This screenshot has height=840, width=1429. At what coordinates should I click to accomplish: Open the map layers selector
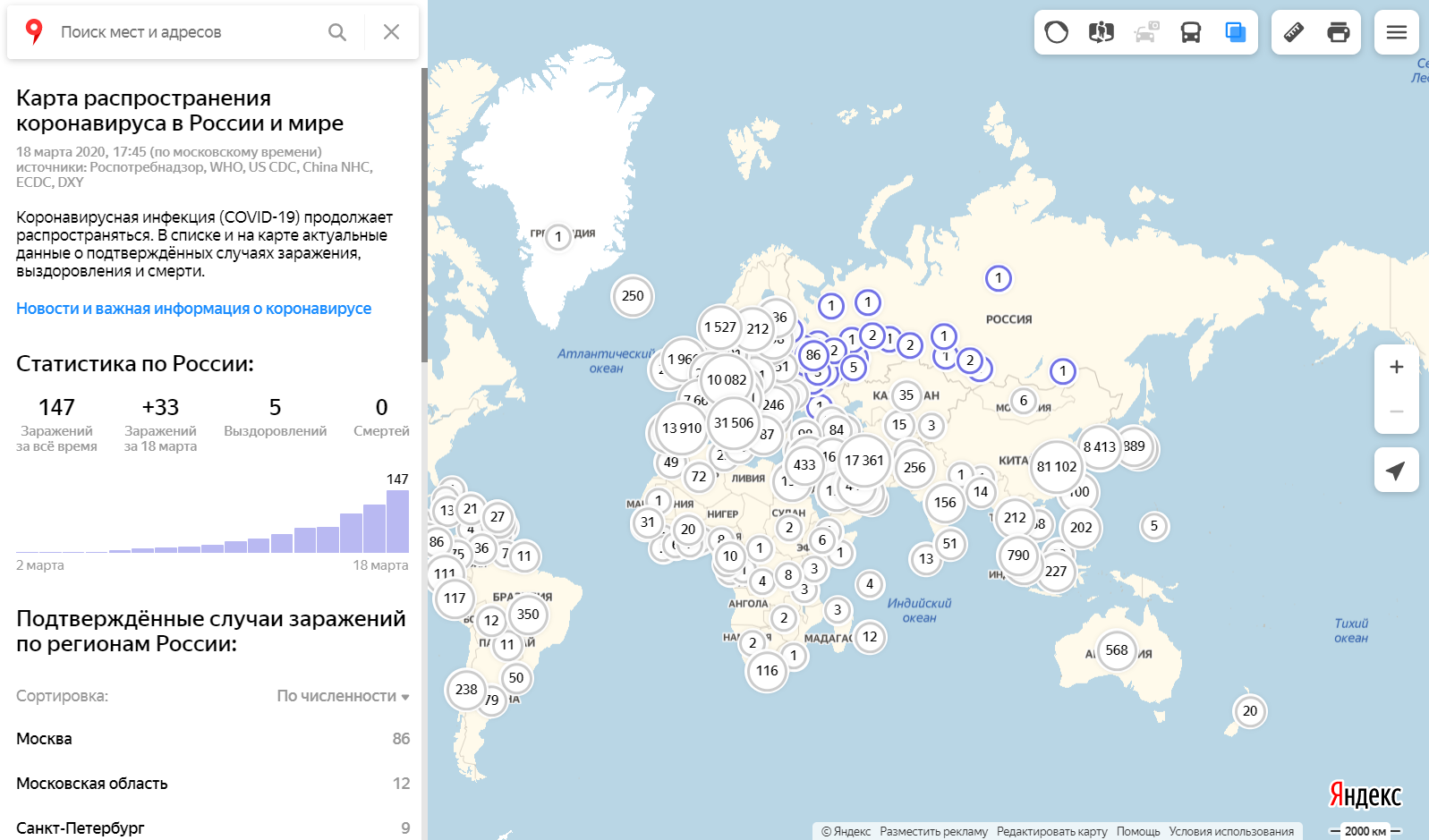coord(1236,32)
